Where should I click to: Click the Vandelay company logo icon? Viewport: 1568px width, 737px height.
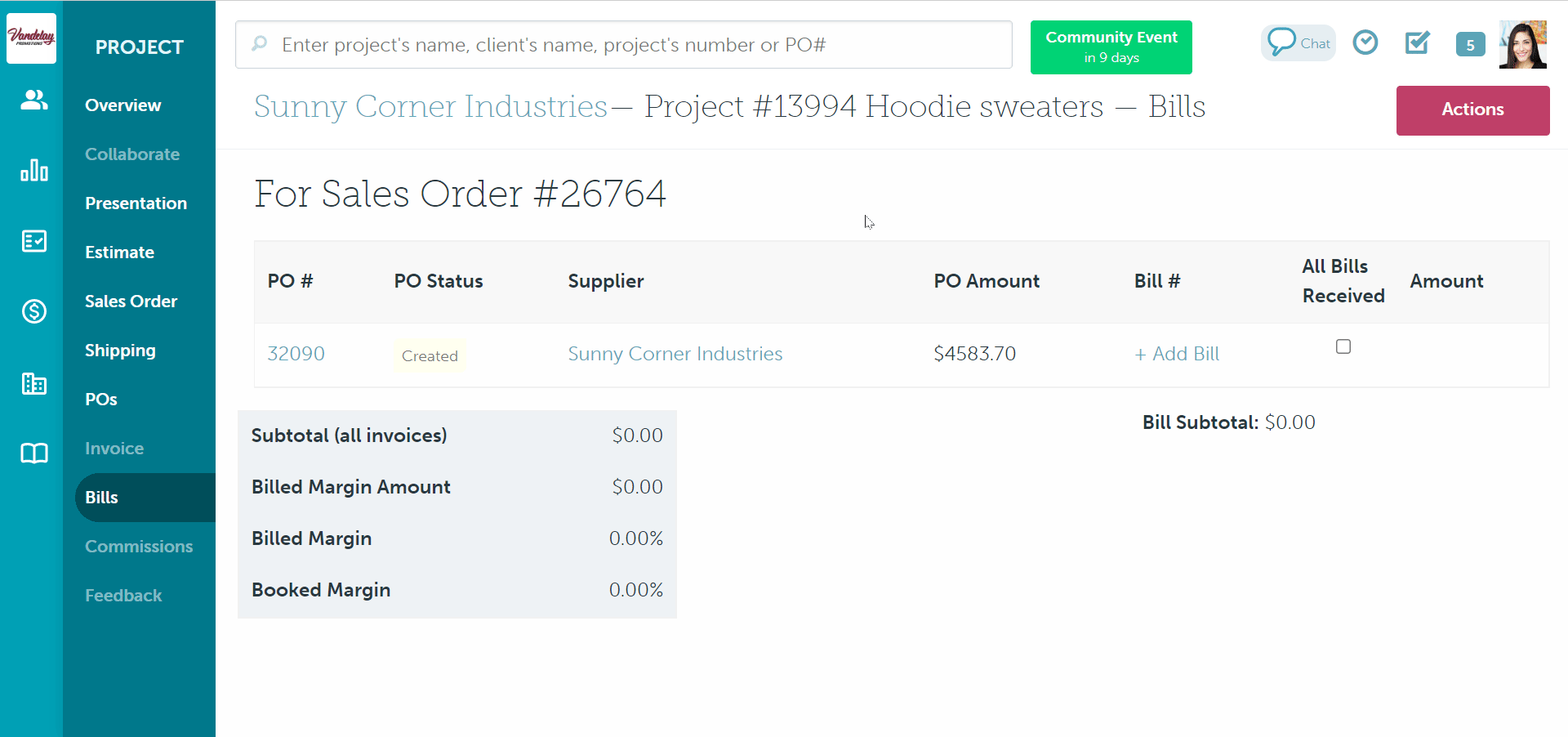[x=31, y=38]
